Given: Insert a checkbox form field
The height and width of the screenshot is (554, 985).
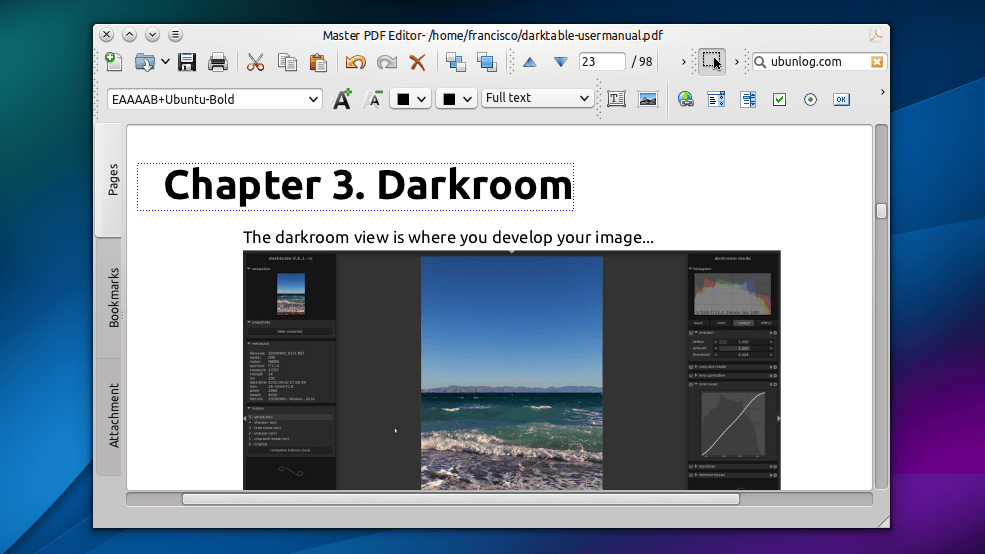Looking at the screenshot, I should (780, 99).
